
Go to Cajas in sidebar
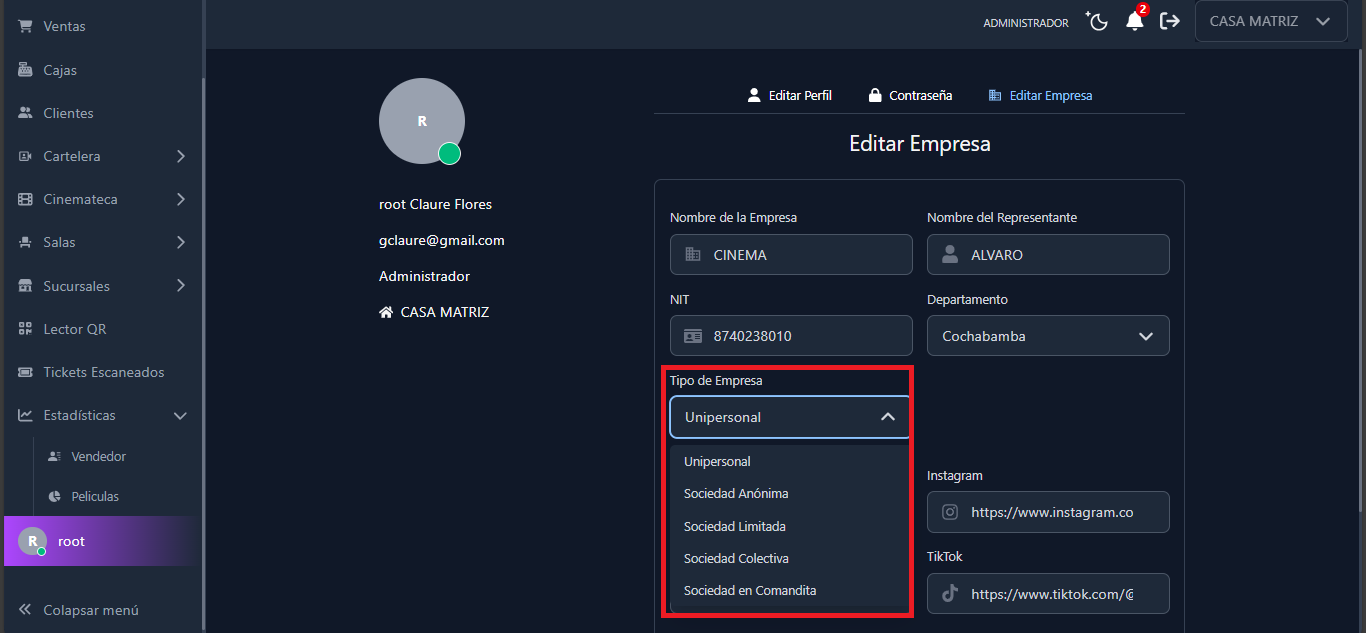(x=60, y=70)
